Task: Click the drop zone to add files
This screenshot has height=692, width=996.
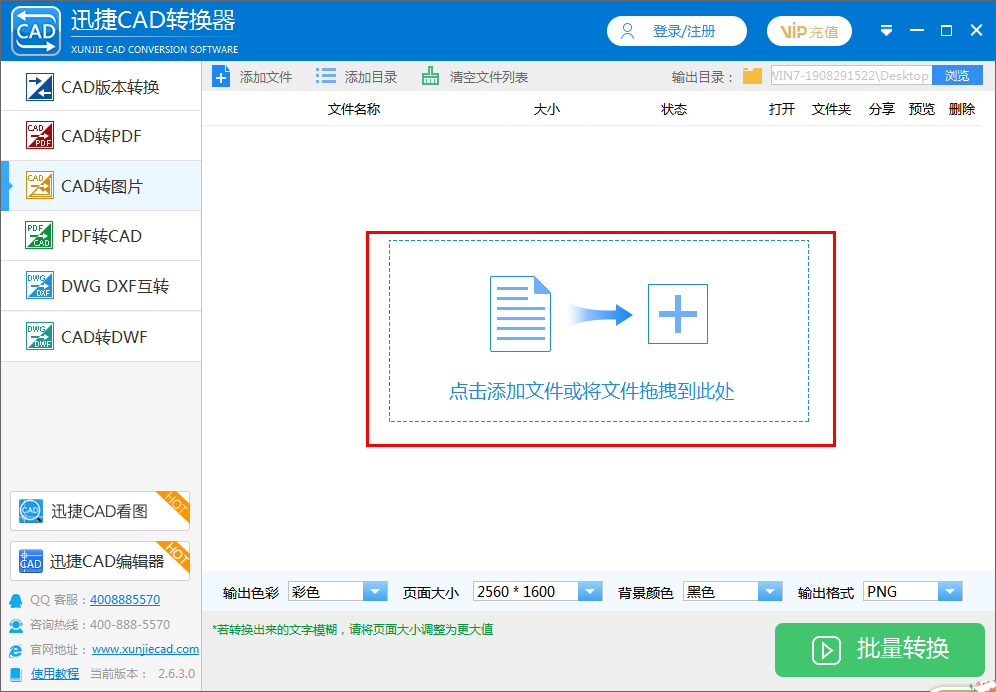Action: (598, 337)
